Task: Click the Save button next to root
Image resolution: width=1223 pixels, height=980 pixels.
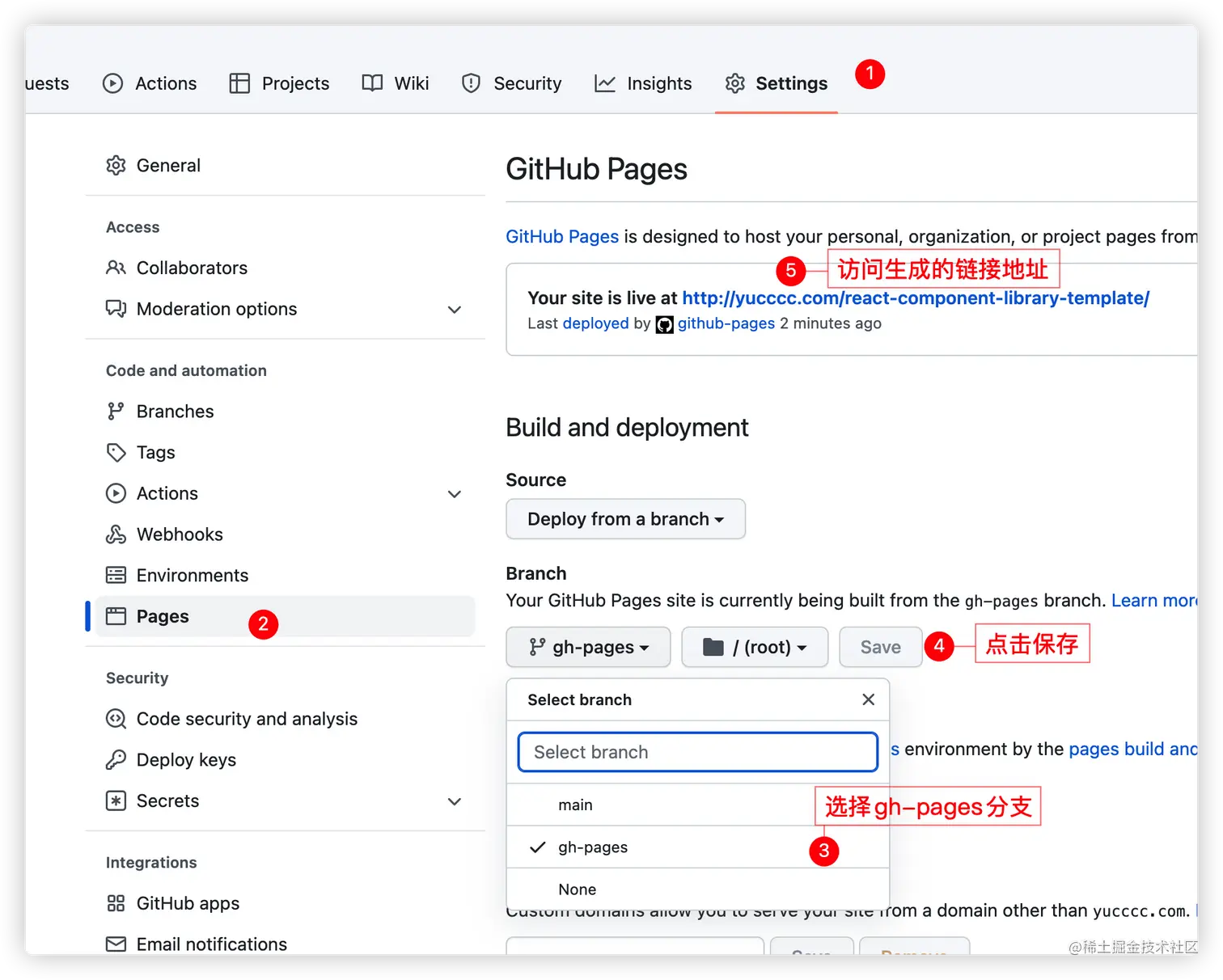Action: click(x=881, y=647)
